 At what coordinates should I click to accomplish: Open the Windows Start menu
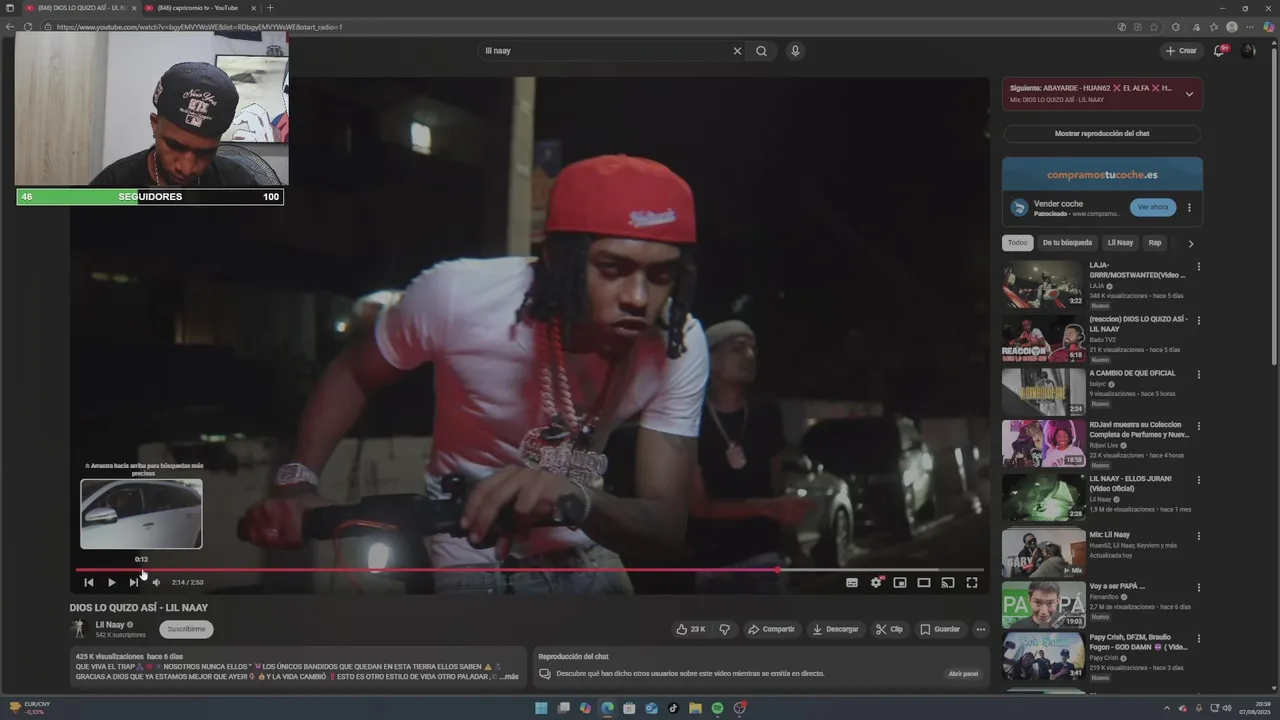(541, 708)
